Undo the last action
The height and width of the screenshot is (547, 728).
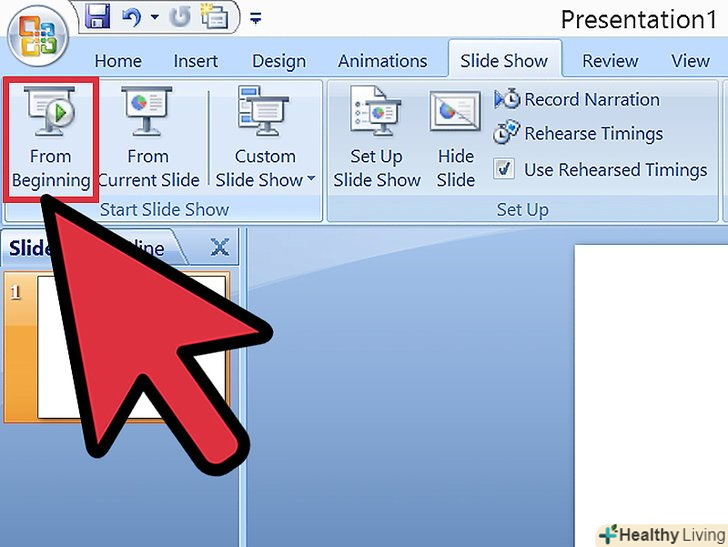(131, 18)
